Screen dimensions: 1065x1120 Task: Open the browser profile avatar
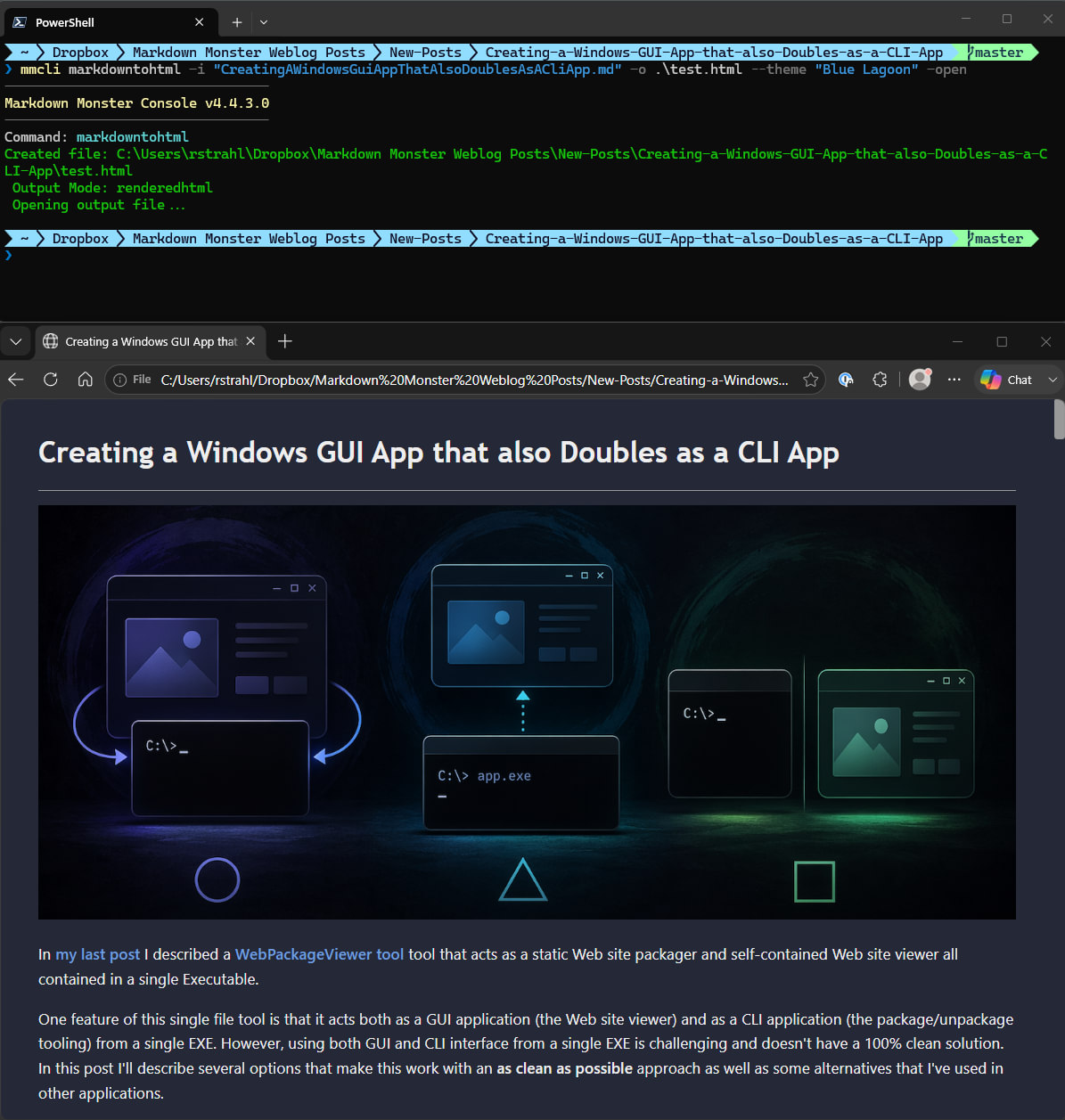tap(920, 380)
